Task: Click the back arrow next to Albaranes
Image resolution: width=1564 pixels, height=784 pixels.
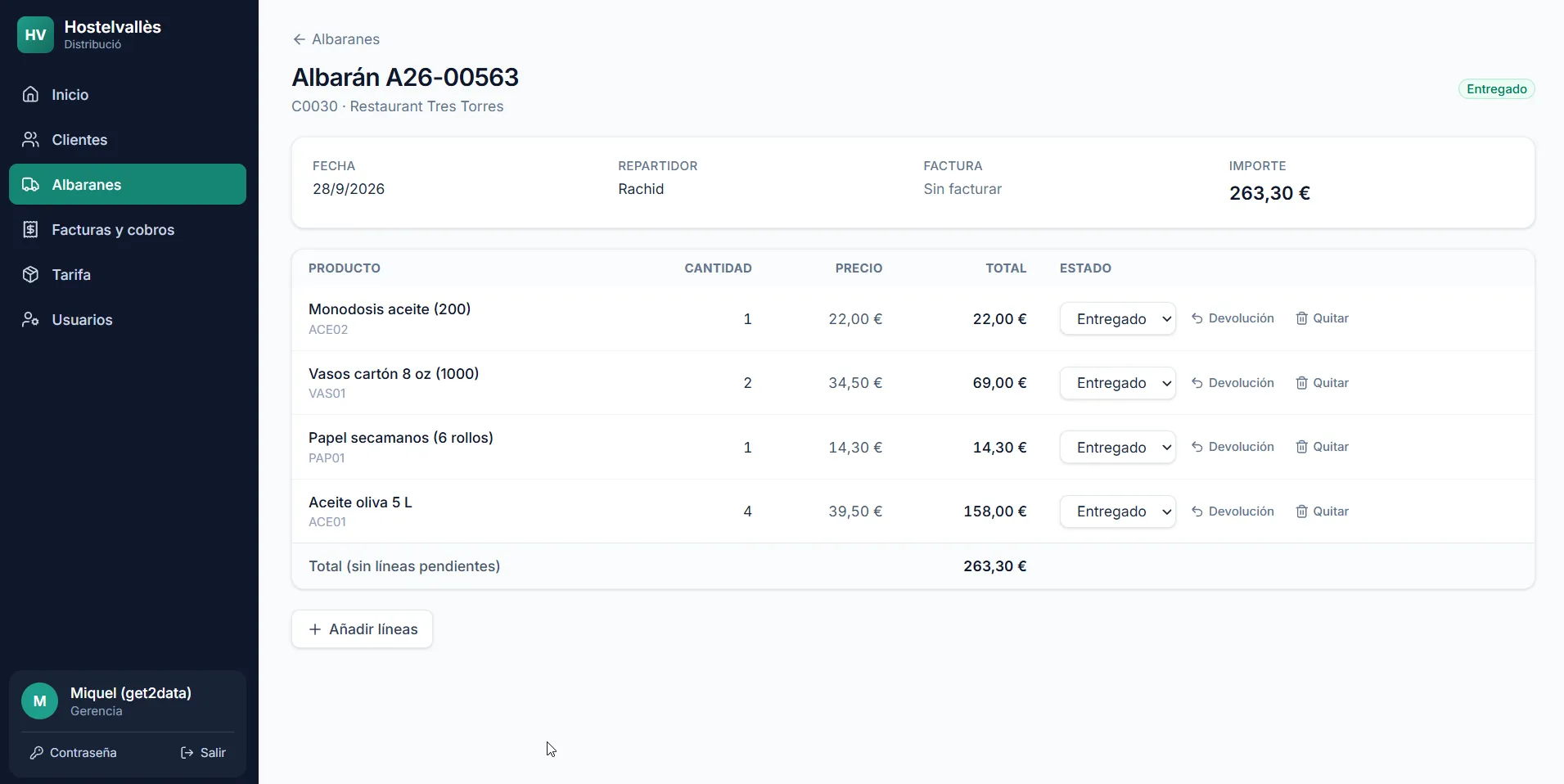Action: (299, 39)
